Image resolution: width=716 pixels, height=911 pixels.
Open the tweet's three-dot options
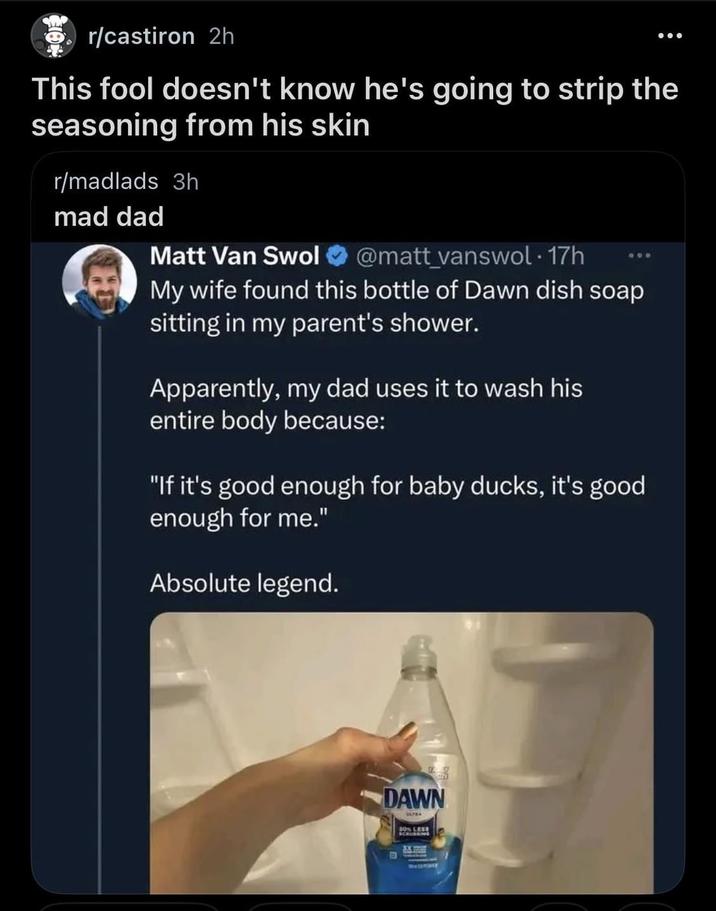click(636, 256)
